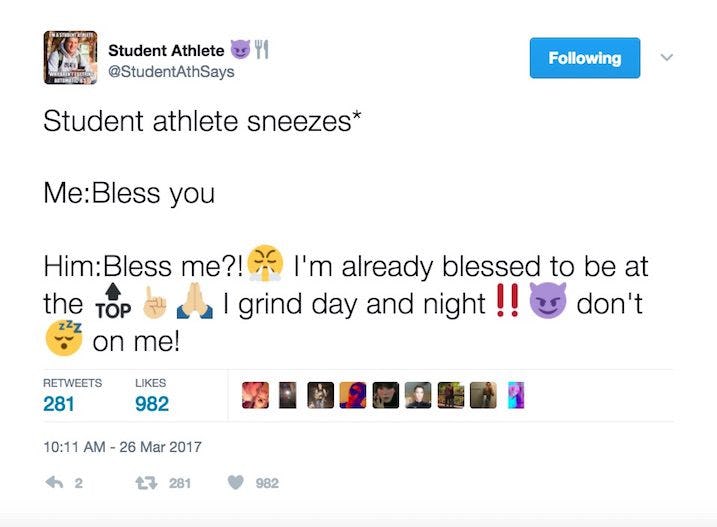Open the last purple-cyan liker avatar

tap(515, 396)
